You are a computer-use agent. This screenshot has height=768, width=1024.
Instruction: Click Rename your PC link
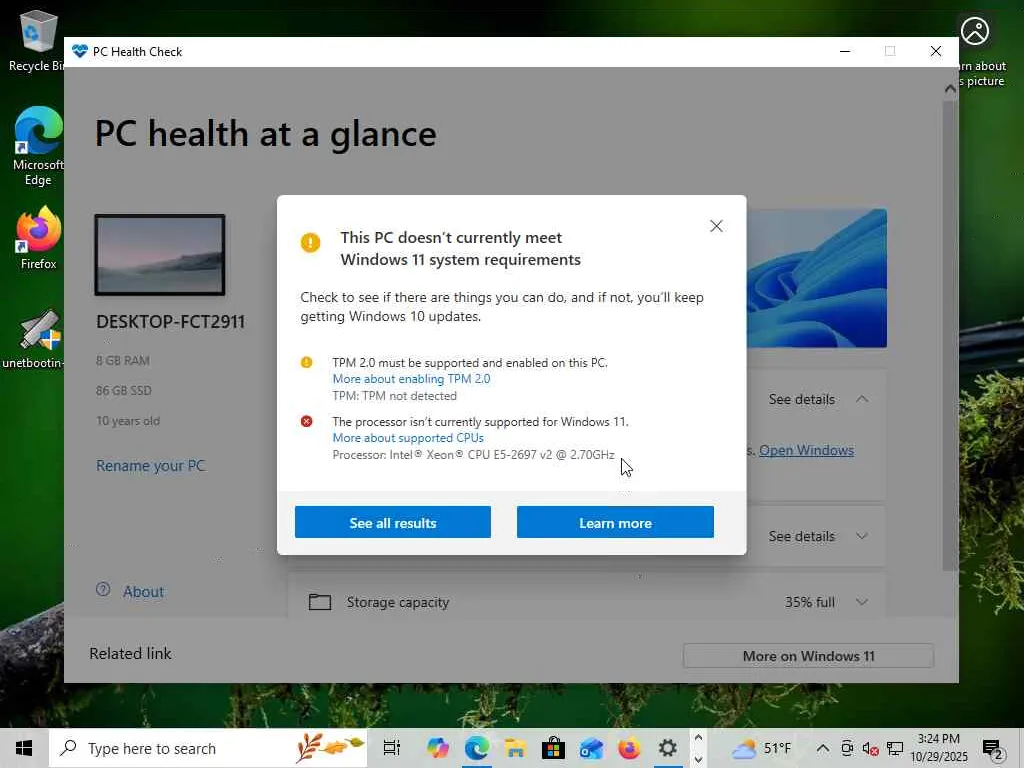click(150, 466)
